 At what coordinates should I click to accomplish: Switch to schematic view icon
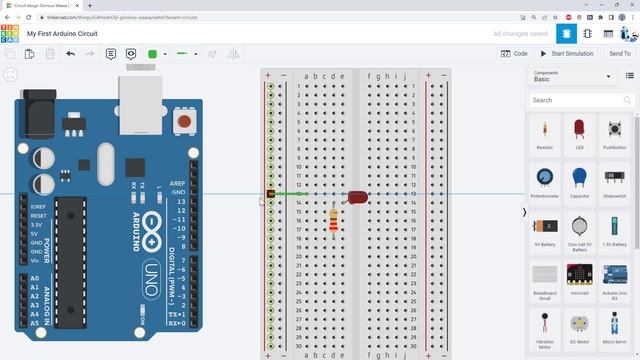587,34
